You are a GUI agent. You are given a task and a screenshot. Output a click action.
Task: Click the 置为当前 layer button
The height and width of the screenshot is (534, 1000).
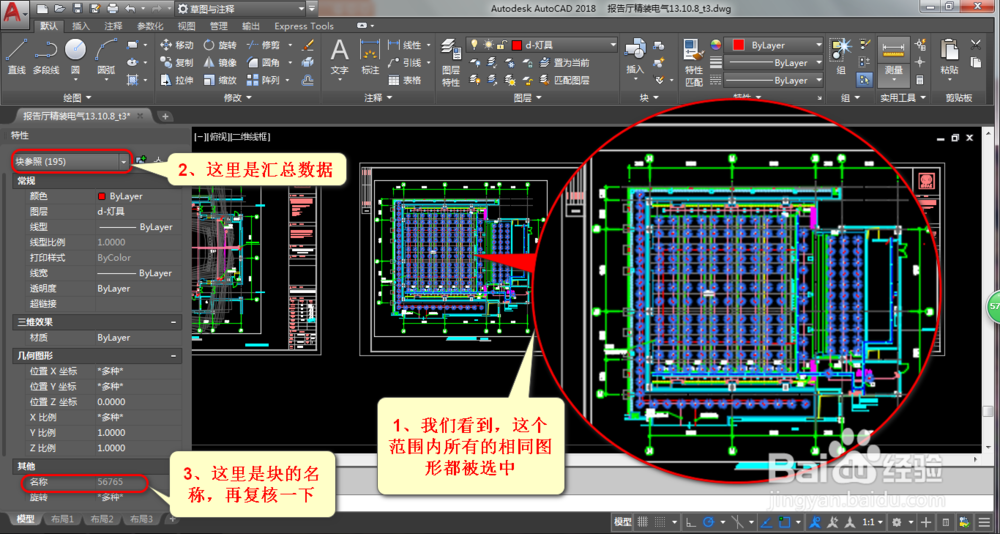click(x=564, y=63)
